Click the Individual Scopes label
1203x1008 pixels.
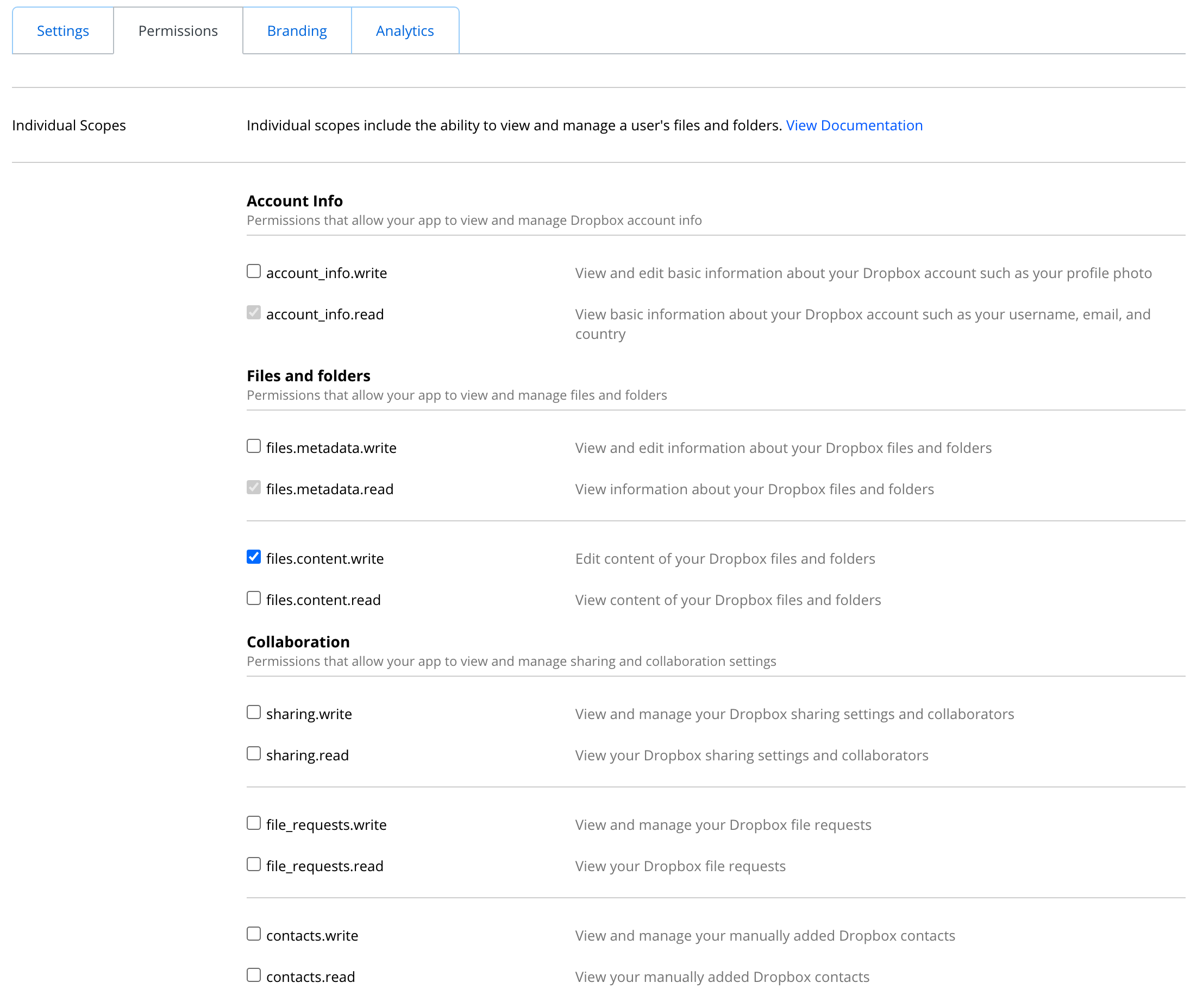[x=69, y=125]
